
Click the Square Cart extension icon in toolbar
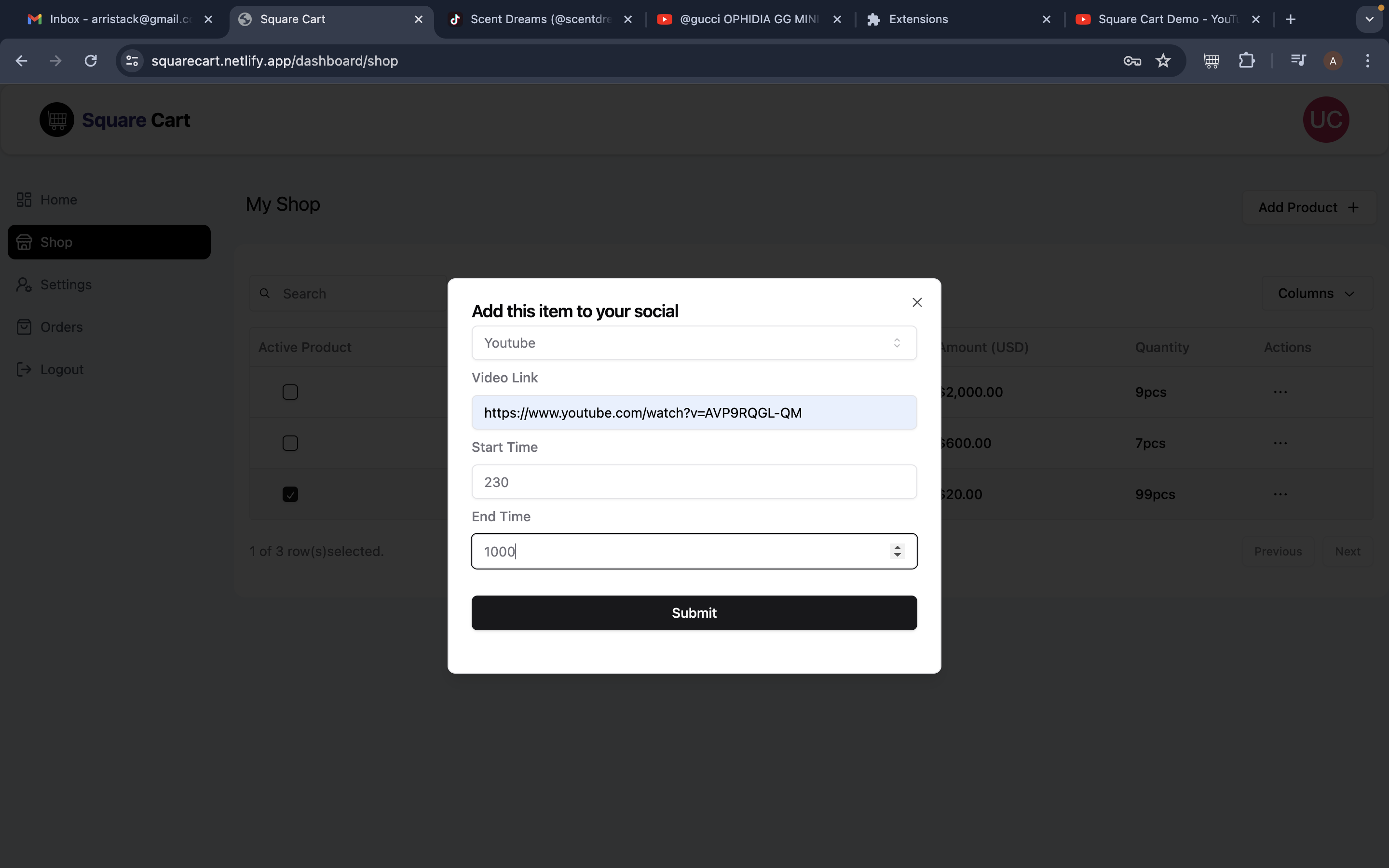1211,61
